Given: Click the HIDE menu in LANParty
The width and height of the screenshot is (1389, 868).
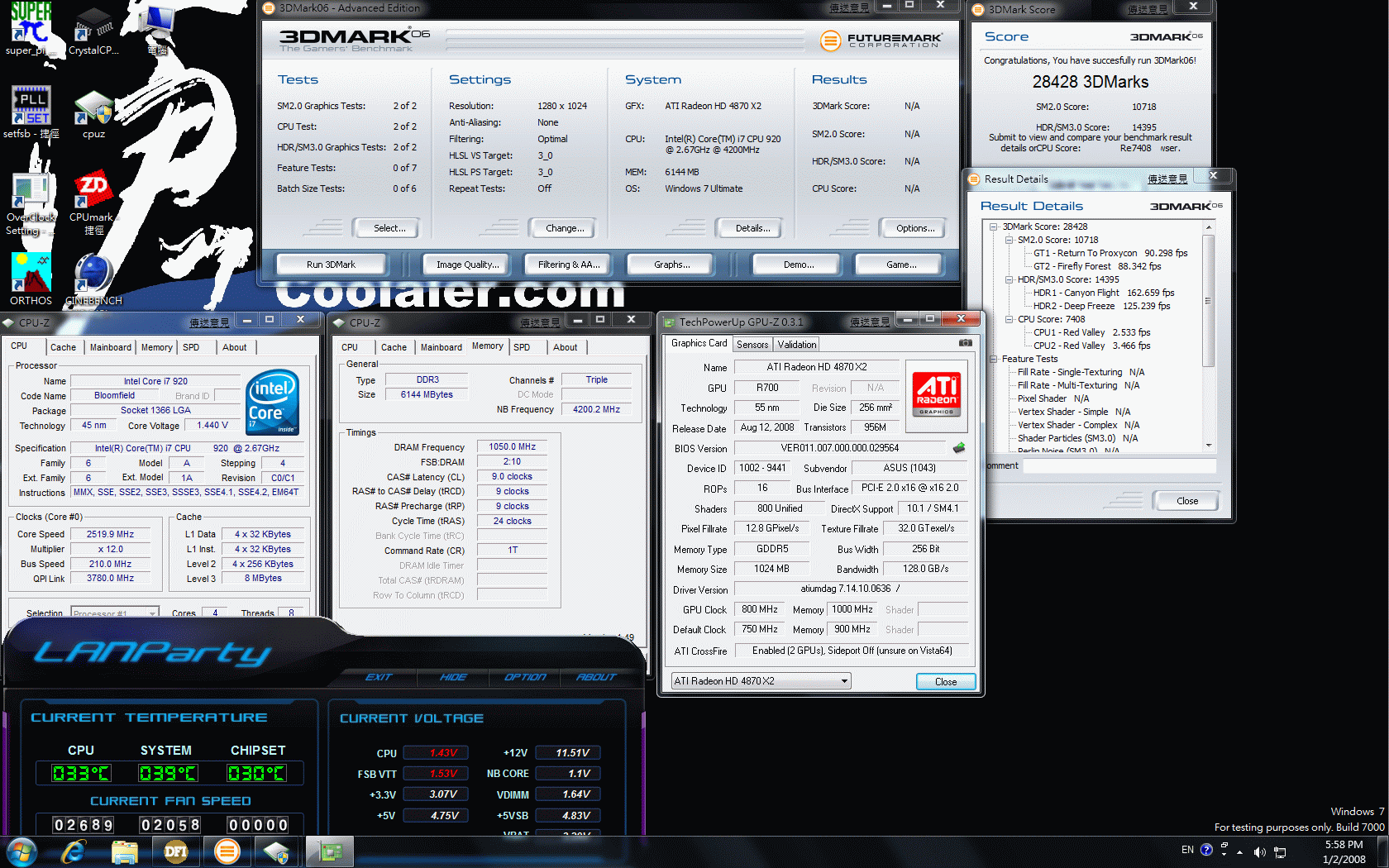Looking at the screenshot, I should (453, 677).
